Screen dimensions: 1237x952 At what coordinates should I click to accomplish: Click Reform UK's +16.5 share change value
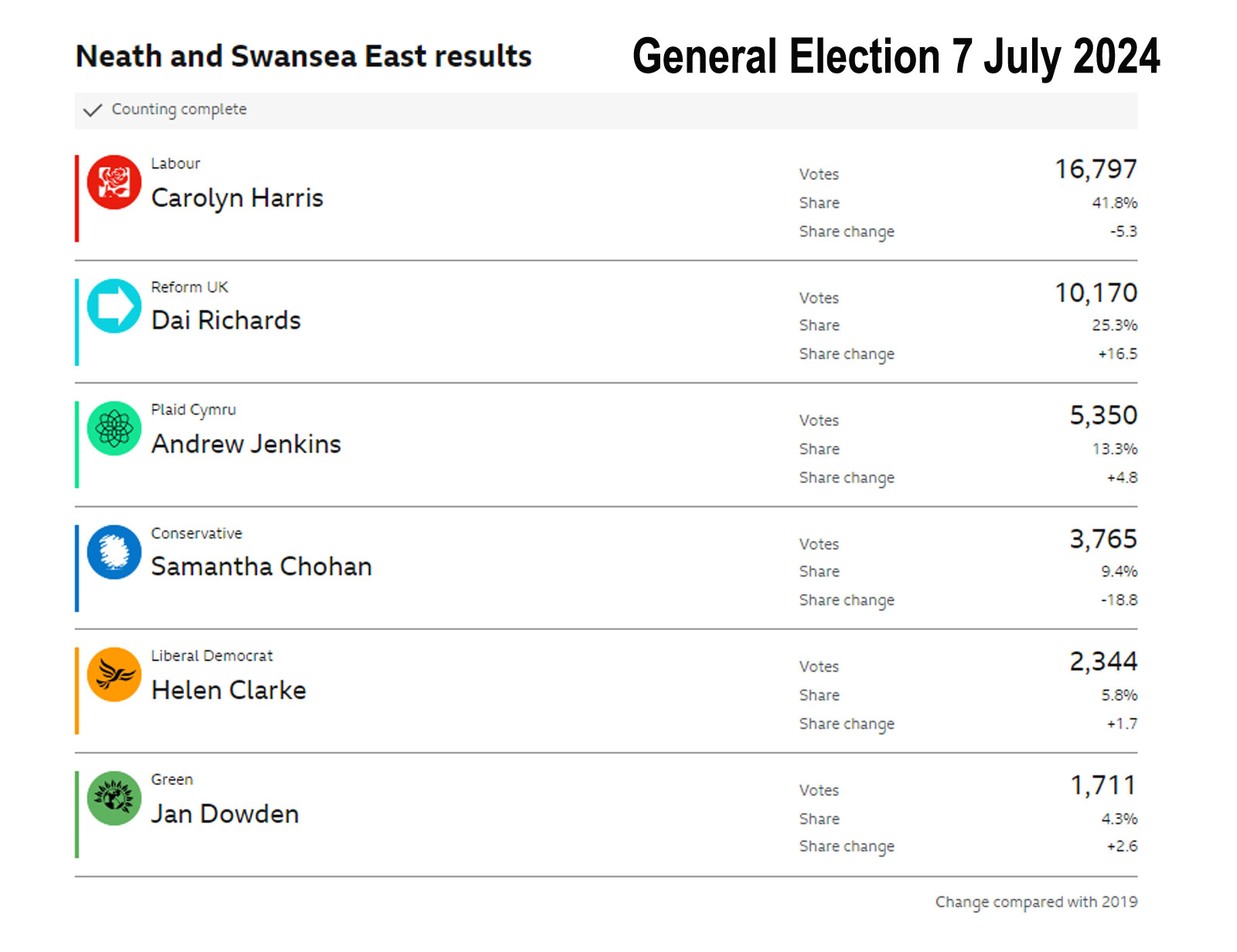click(1118, 354)
